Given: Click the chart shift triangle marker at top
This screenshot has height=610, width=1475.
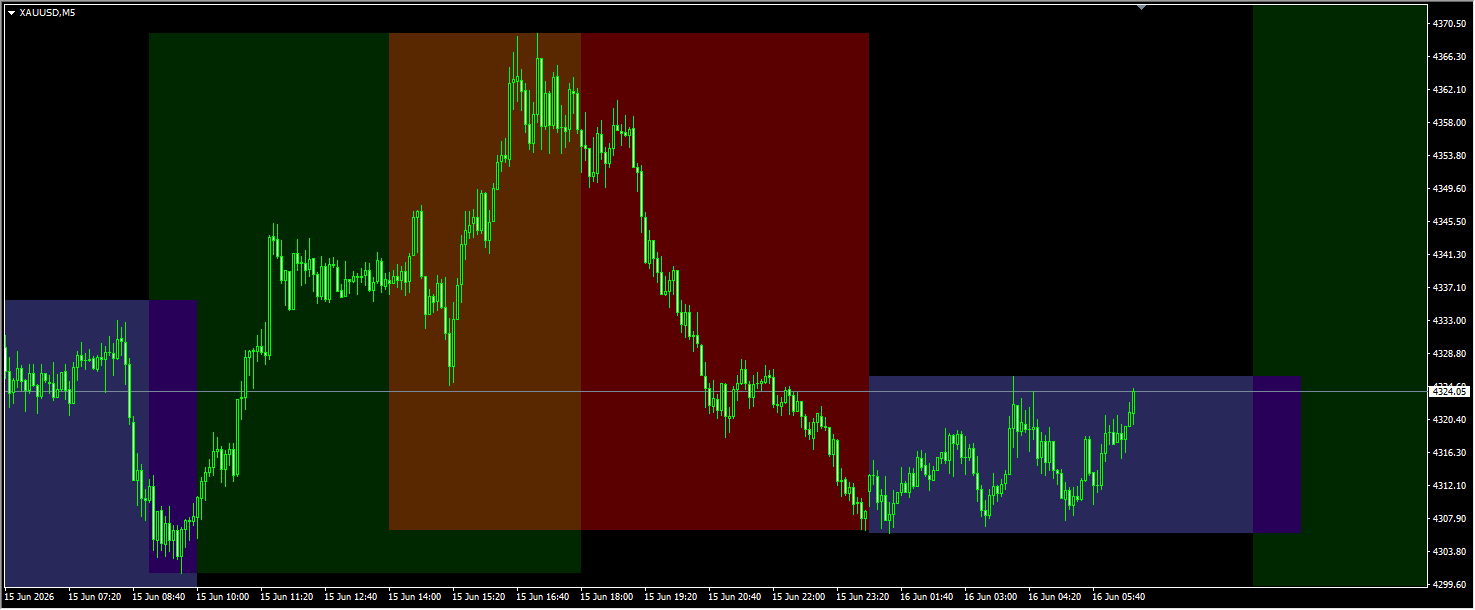Looking at the screenshot, I should [x=1141, y=7].
